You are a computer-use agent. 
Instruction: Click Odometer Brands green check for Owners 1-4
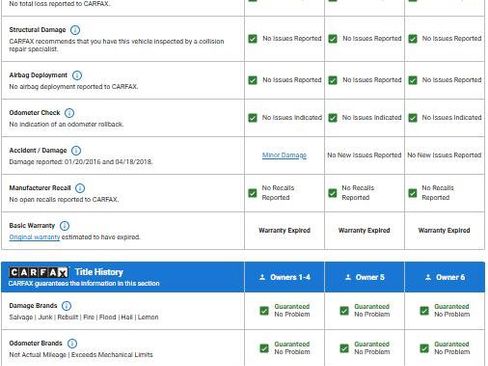coord(264,348)
